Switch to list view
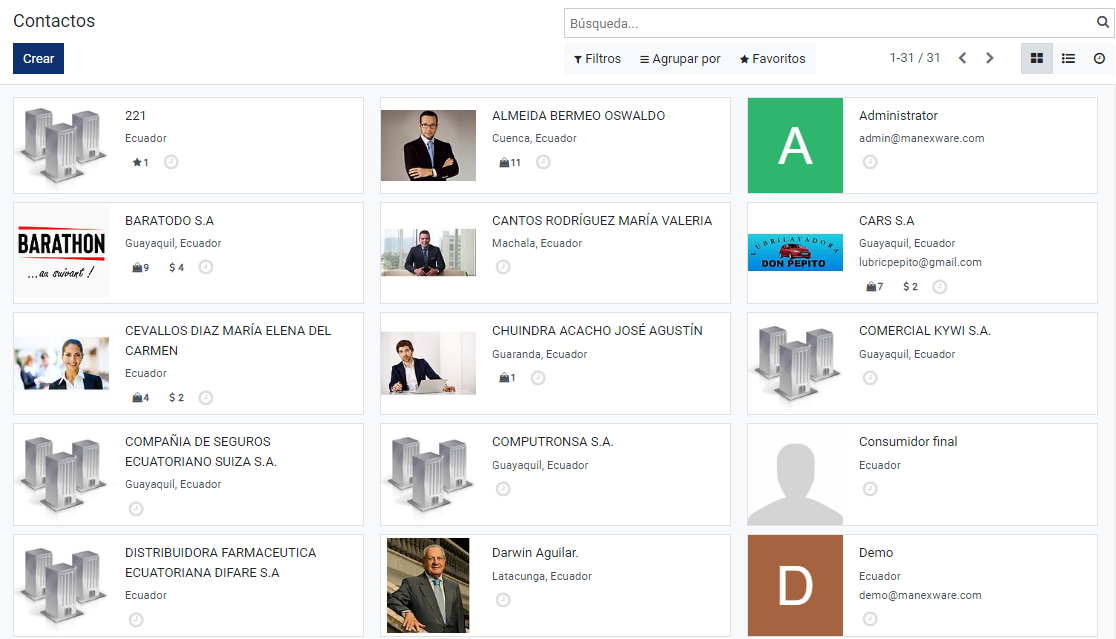Viewport: 1116px width, 639px height. point(1068,58)
